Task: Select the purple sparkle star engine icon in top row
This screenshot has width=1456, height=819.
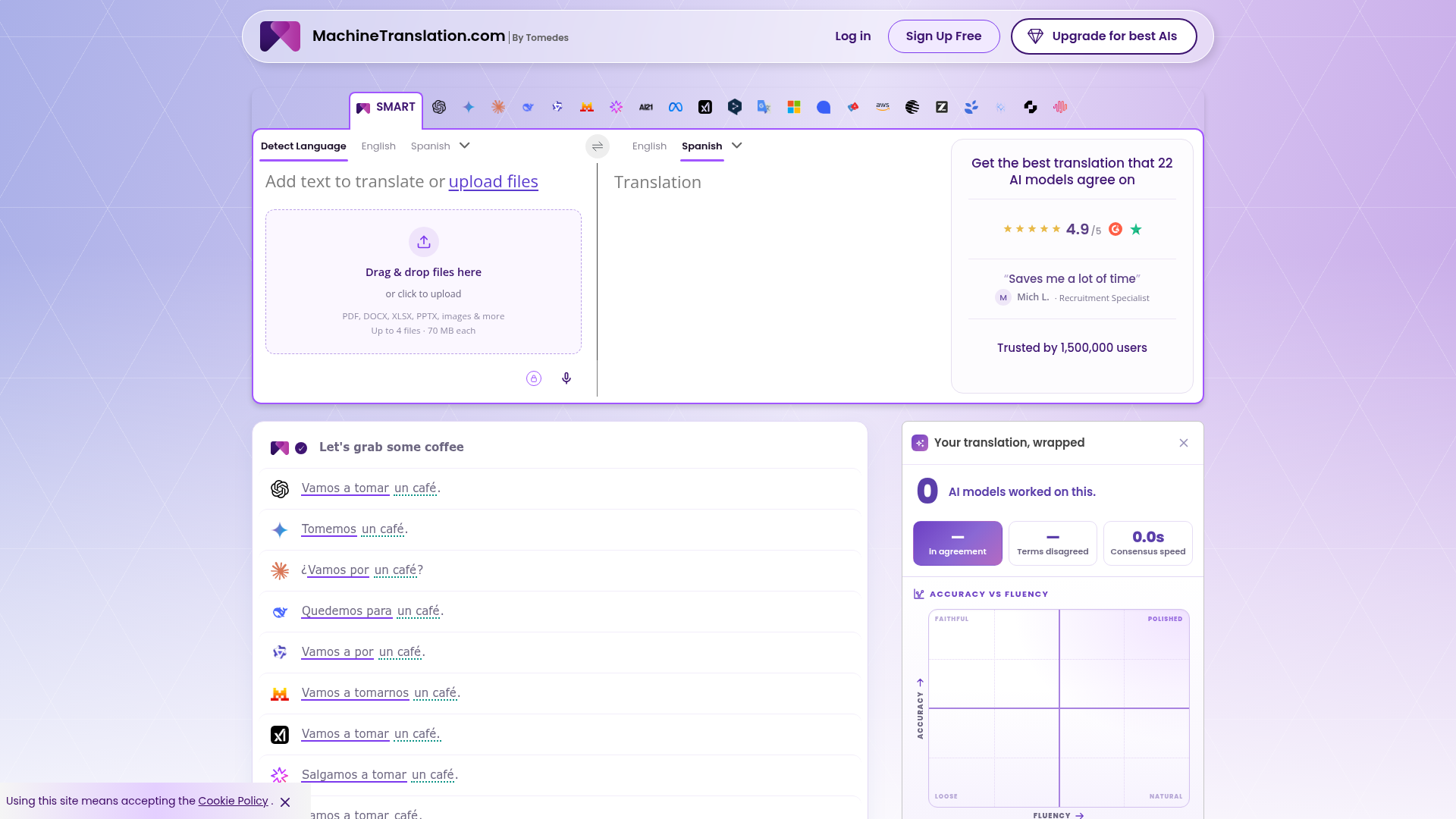Action: pyautogui.click(x=617, y=107)
